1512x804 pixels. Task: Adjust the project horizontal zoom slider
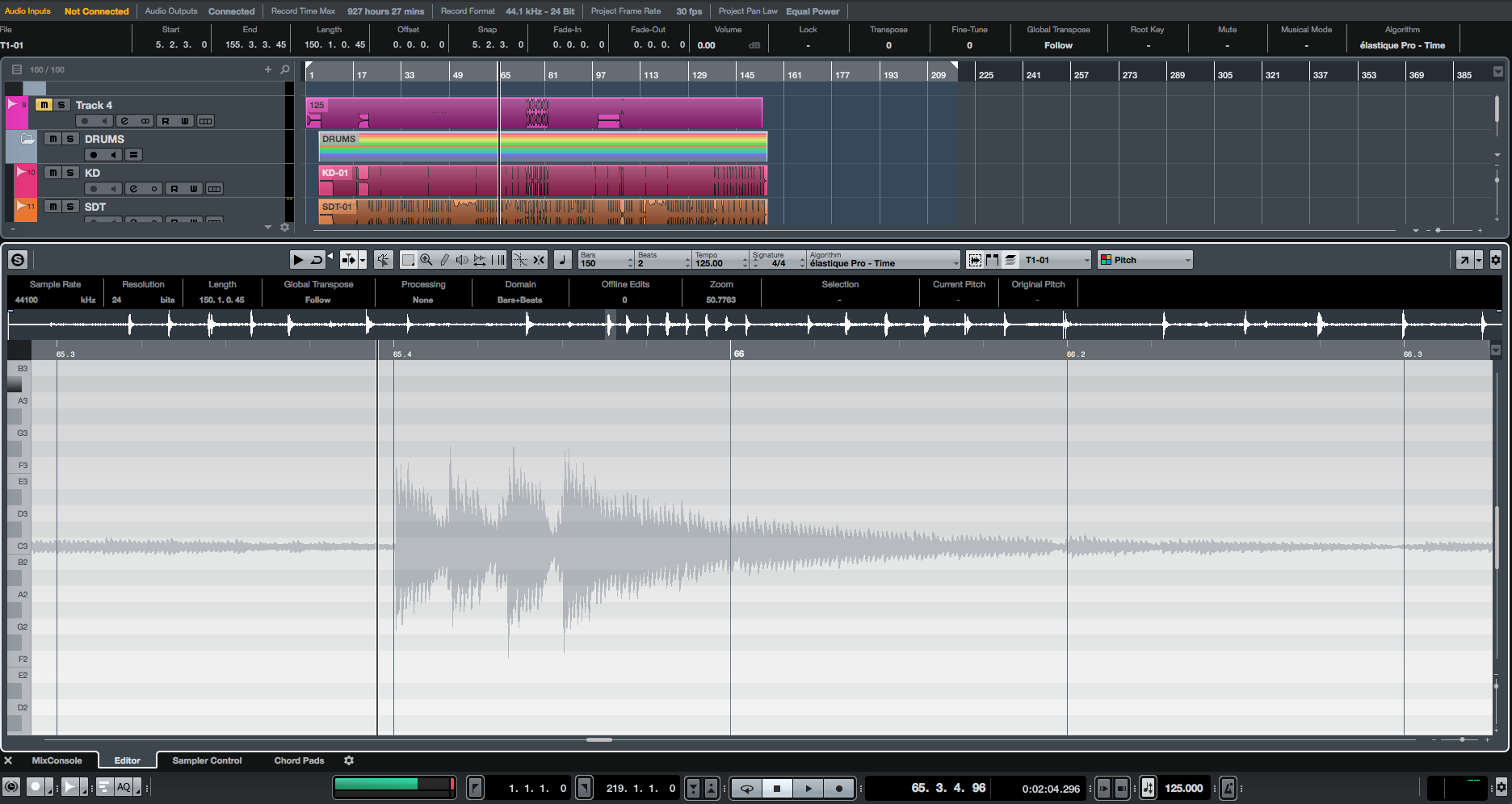click(1438, 230)
